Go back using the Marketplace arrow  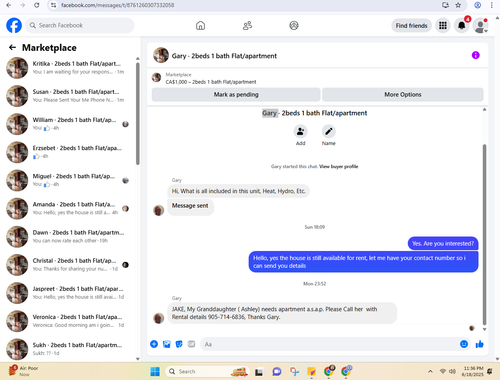click(x=12, y=48)
